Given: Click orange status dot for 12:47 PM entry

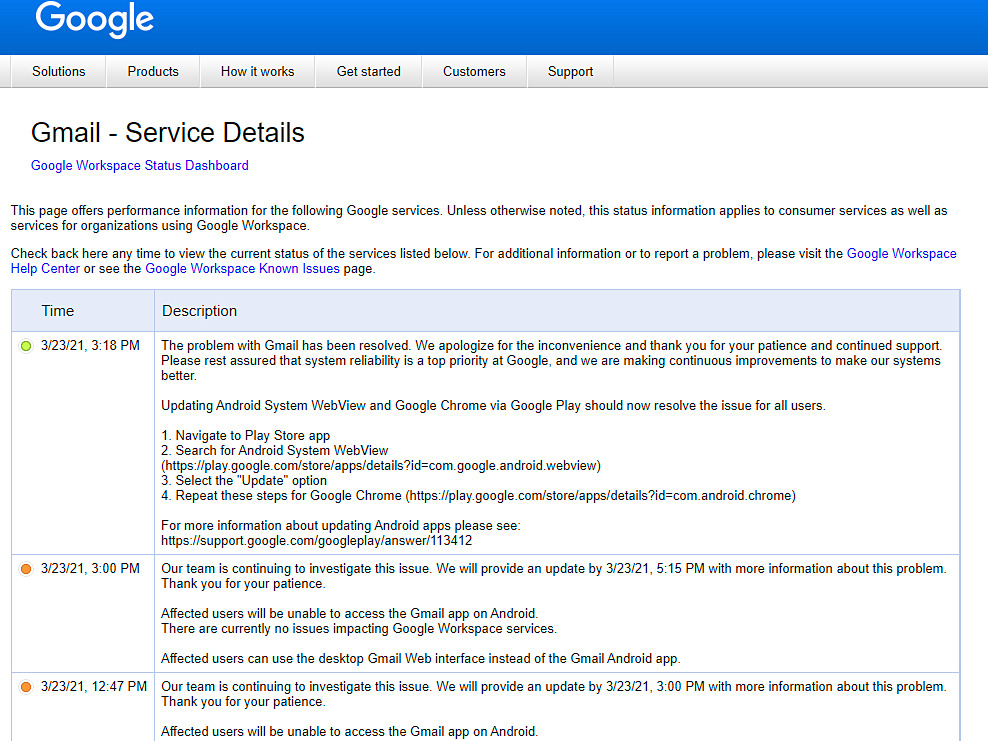Looking at the screenshot, I should click(x=26, y=687).
